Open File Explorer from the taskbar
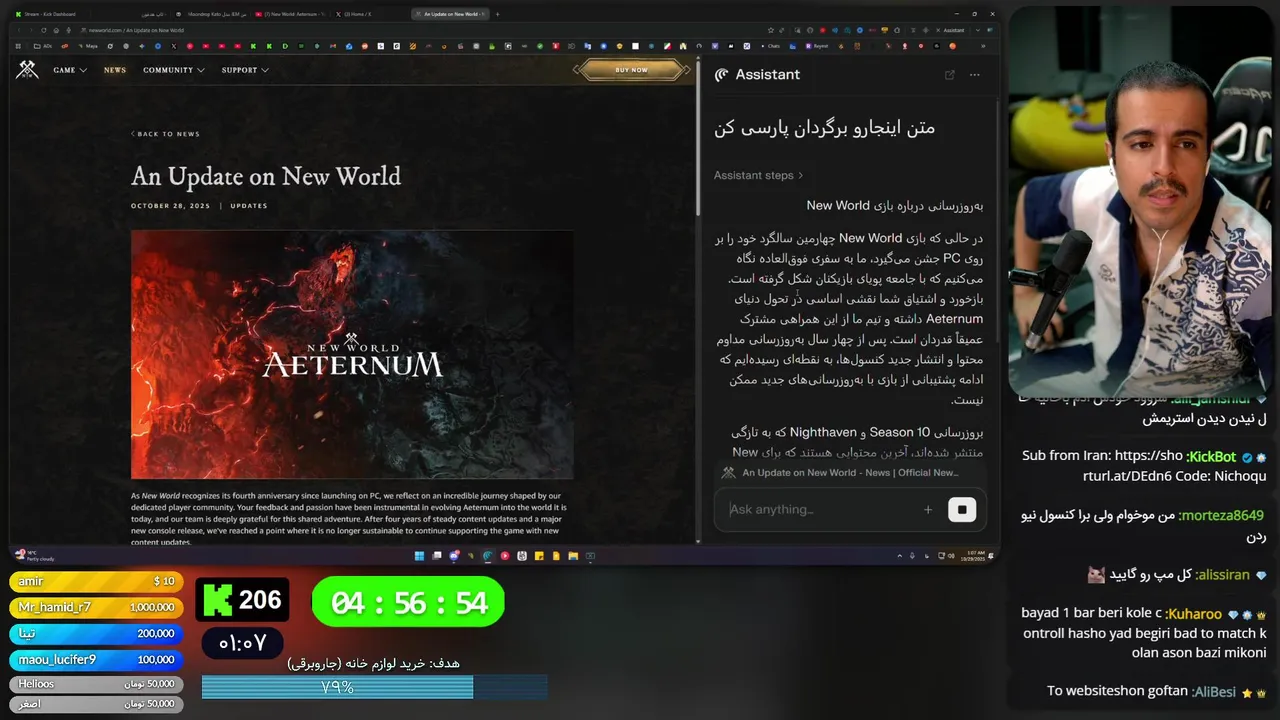 573,556
